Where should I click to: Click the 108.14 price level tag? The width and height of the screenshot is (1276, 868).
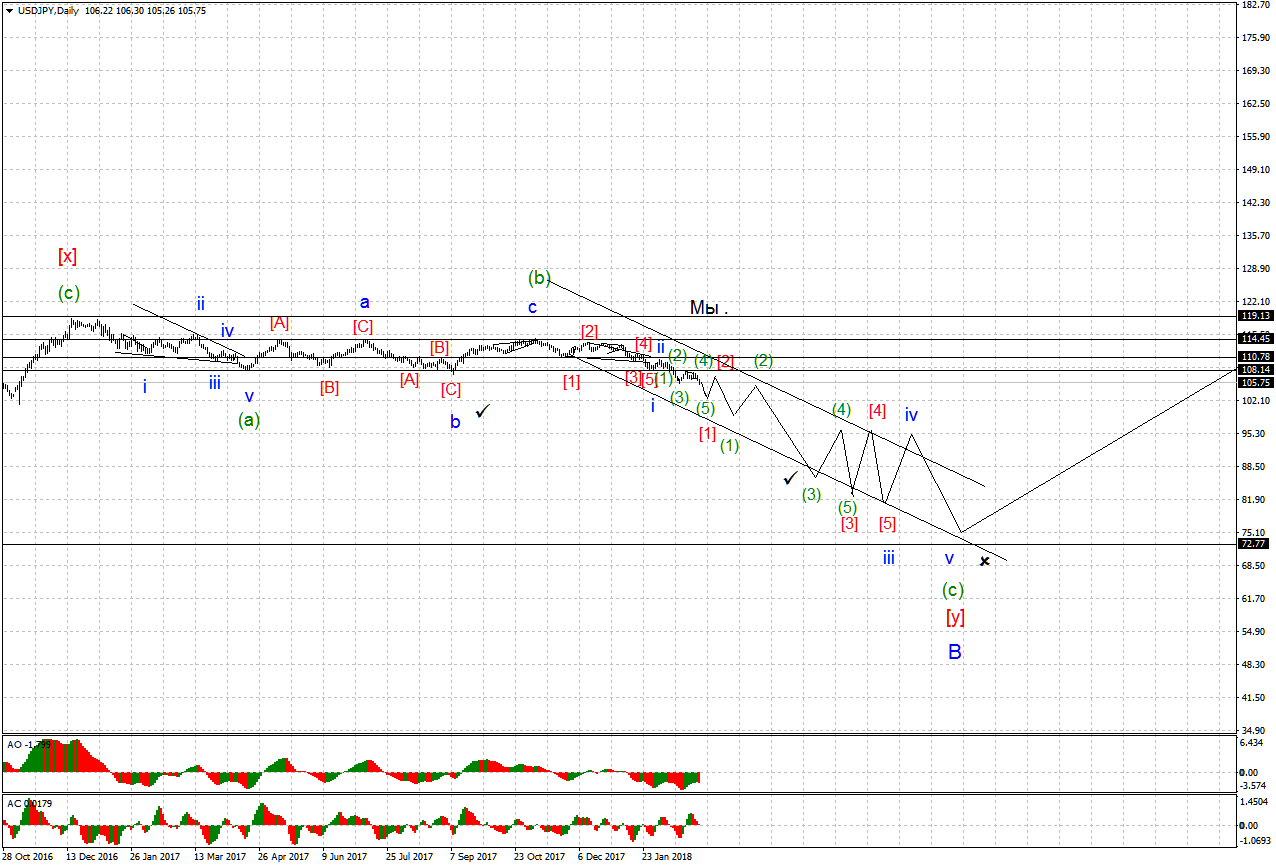[x=1254, y=370]
